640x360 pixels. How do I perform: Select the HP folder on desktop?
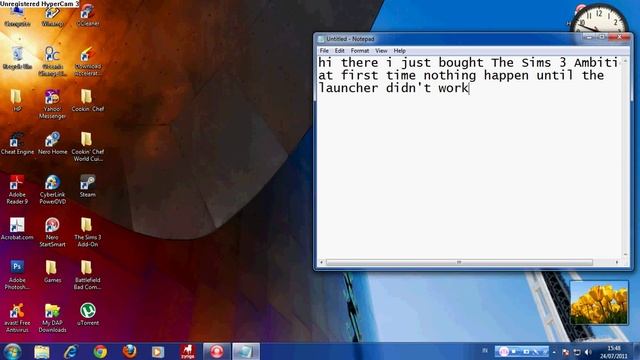17,100
